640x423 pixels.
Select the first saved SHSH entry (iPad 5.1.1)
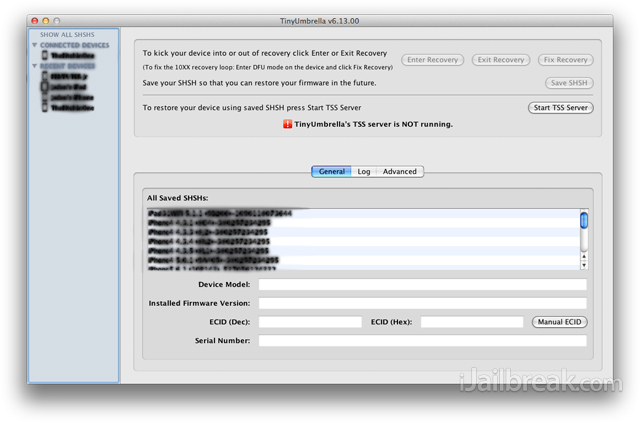click(x=363, y=214)
